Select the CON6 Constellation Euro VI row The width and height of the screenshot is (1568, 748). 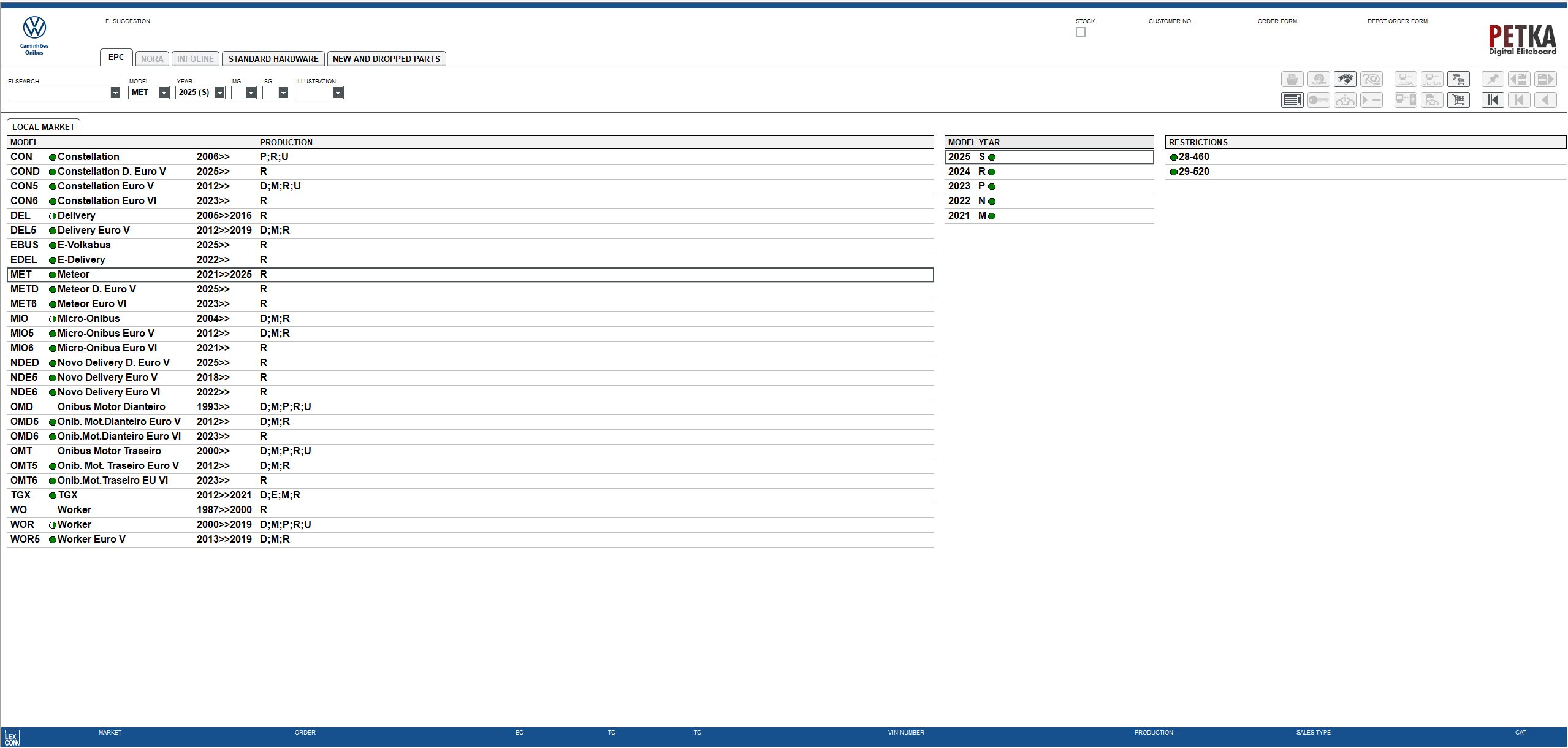tap(470, 201)
